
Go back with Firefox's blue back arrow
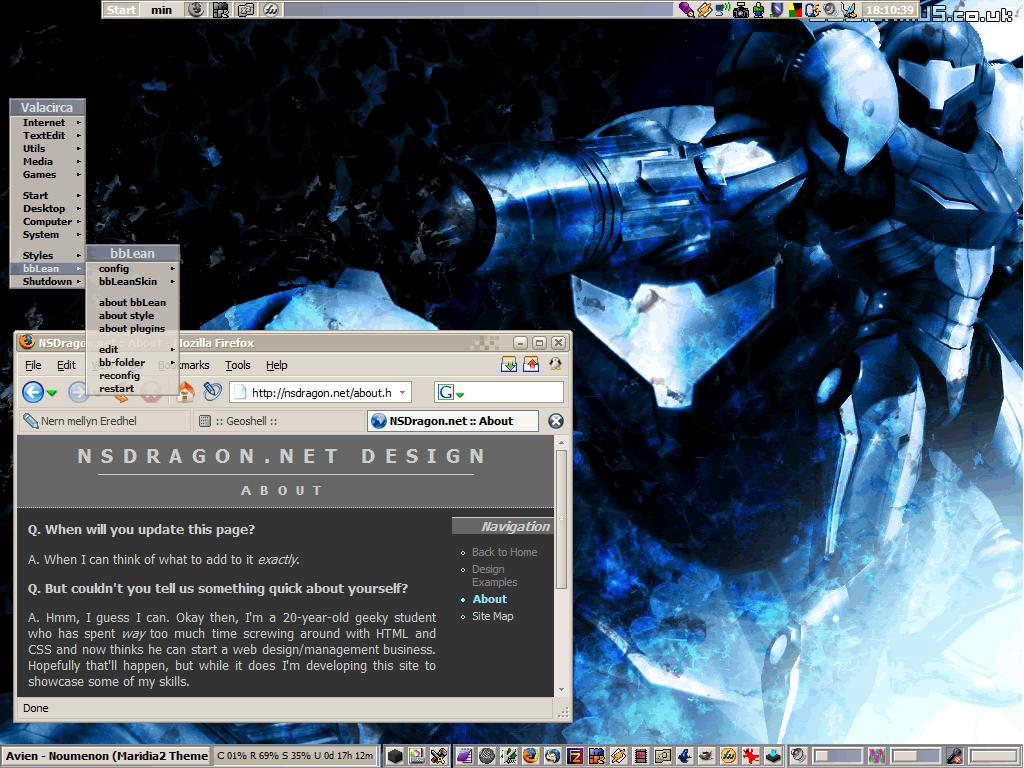point(33,392)
